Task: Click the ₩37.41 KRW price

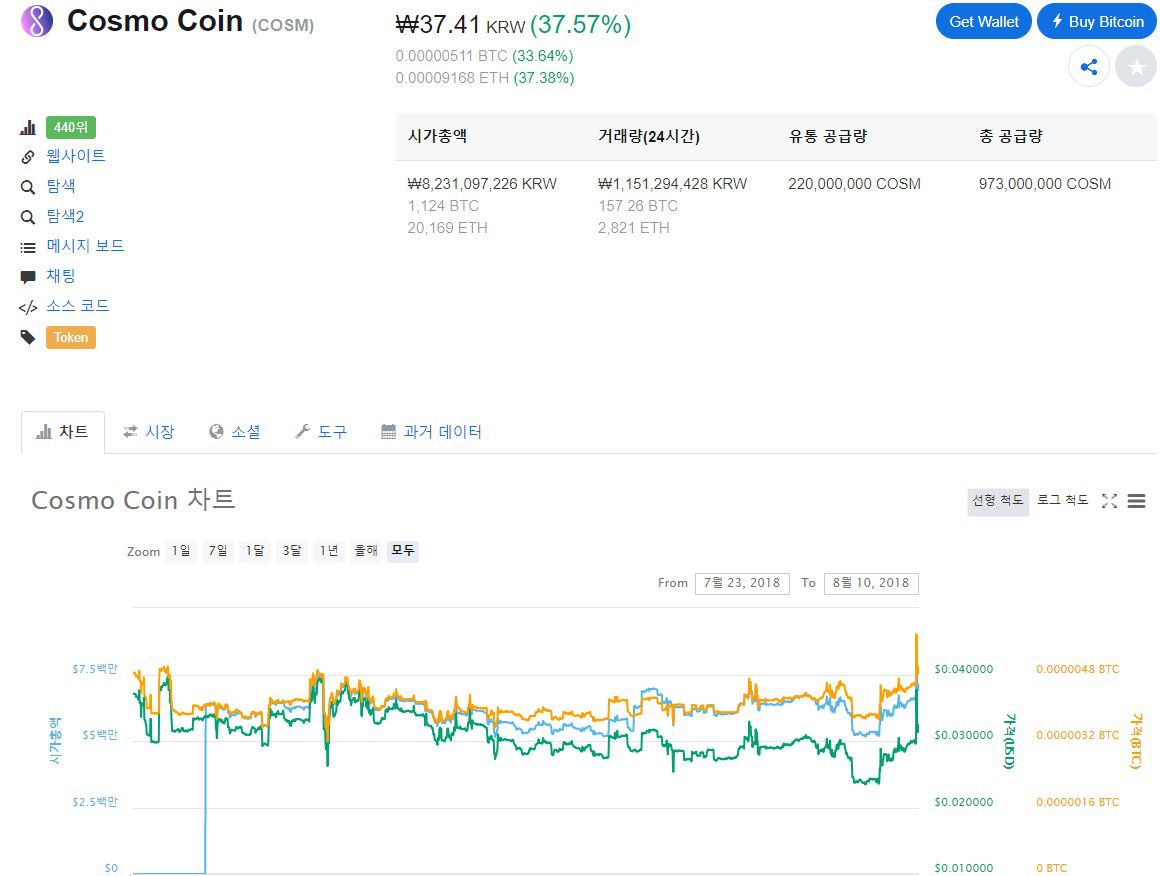Action: pyautogui.click(x=460, y=24)
